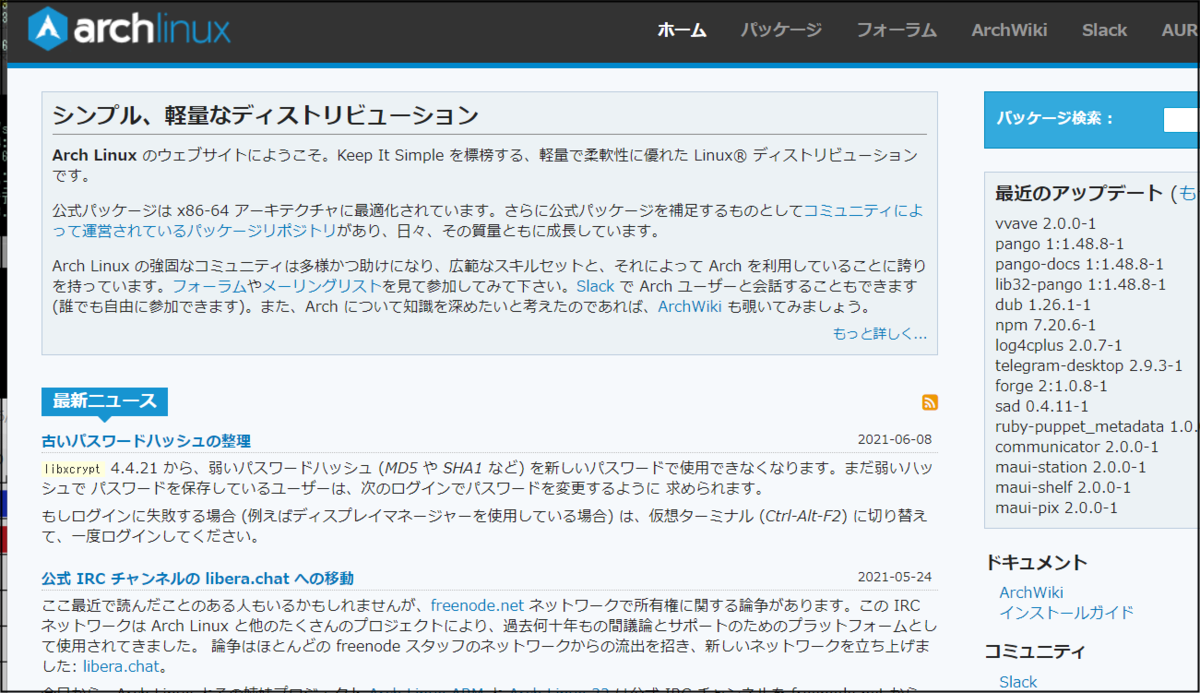
Task: Open the libera.chat link in the article
Action: pos(120,667)
